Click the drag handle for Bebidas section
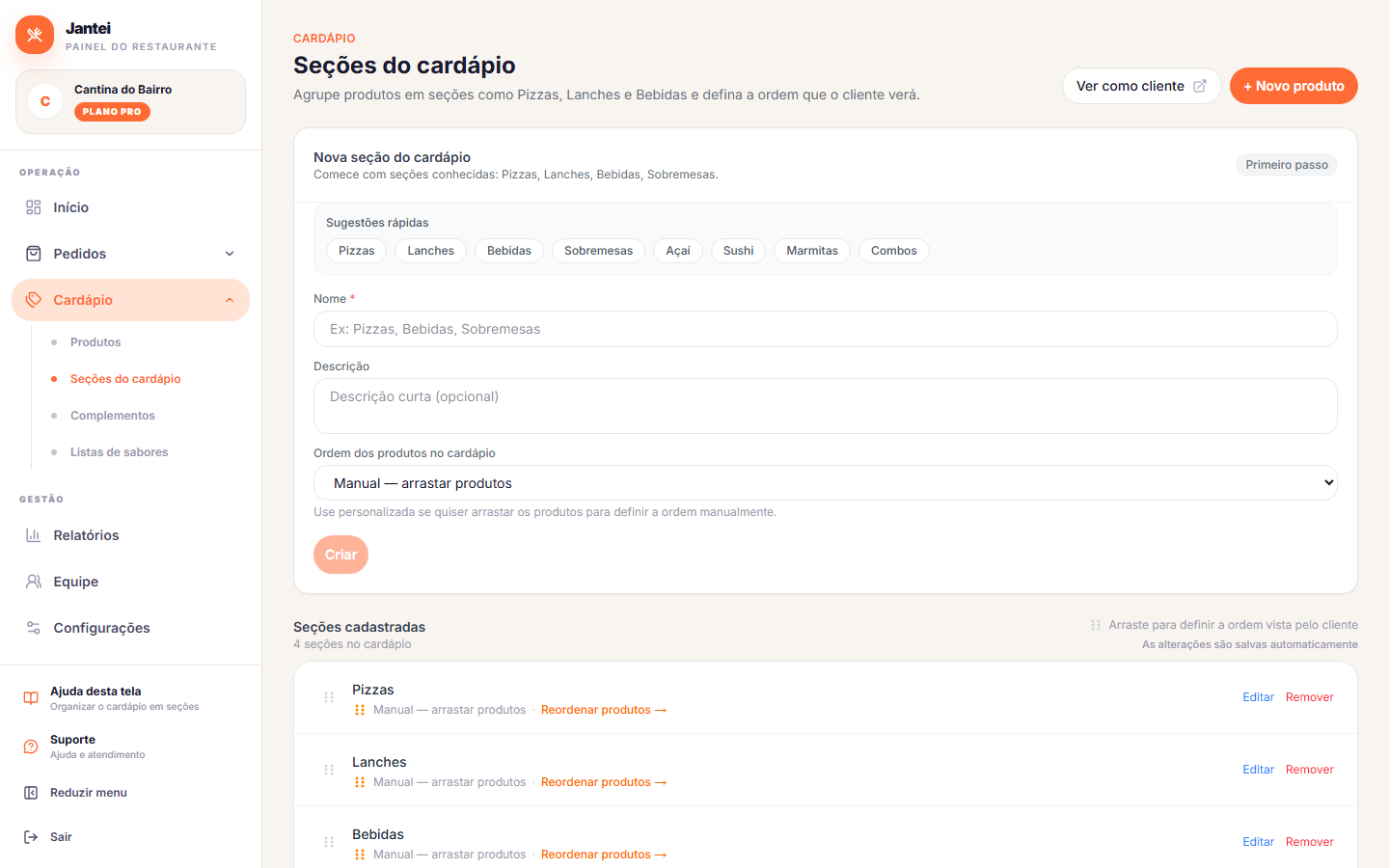1389x868 pixels. (329, 842)
